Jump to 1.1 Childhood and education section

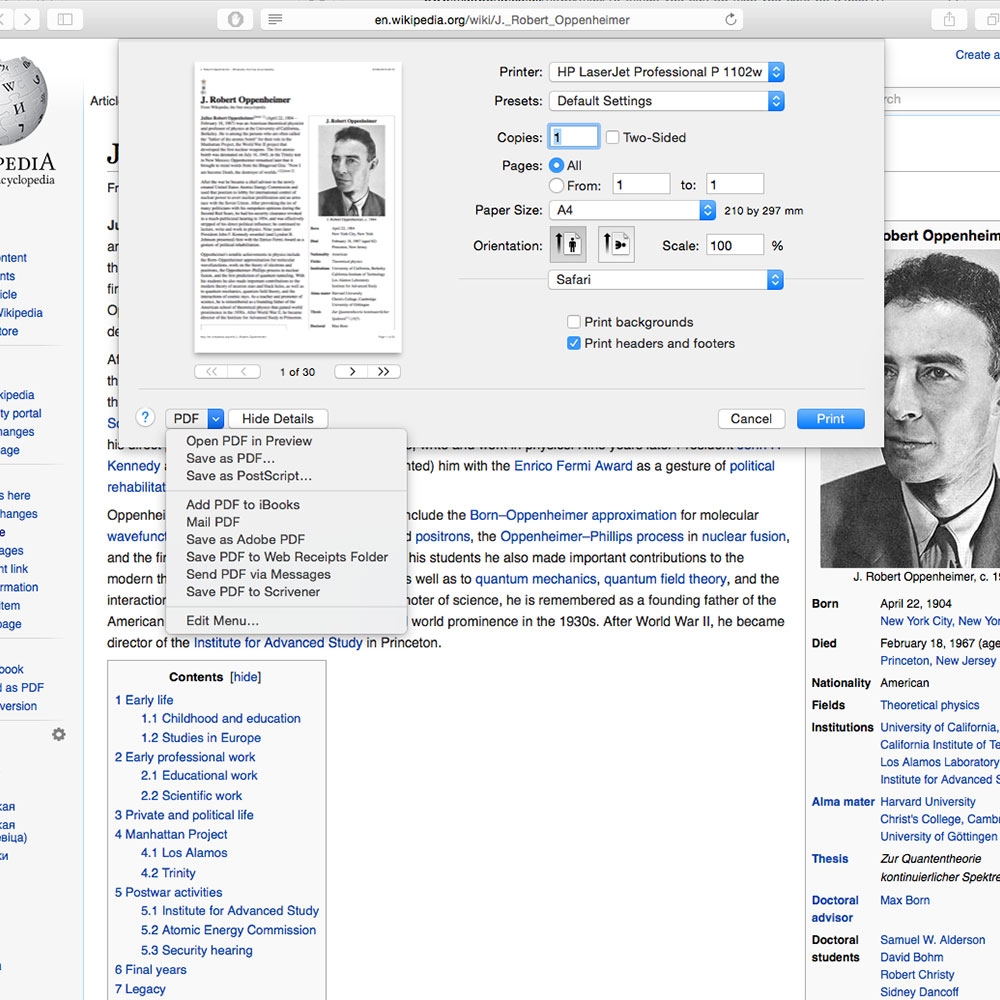pos(221,718)
